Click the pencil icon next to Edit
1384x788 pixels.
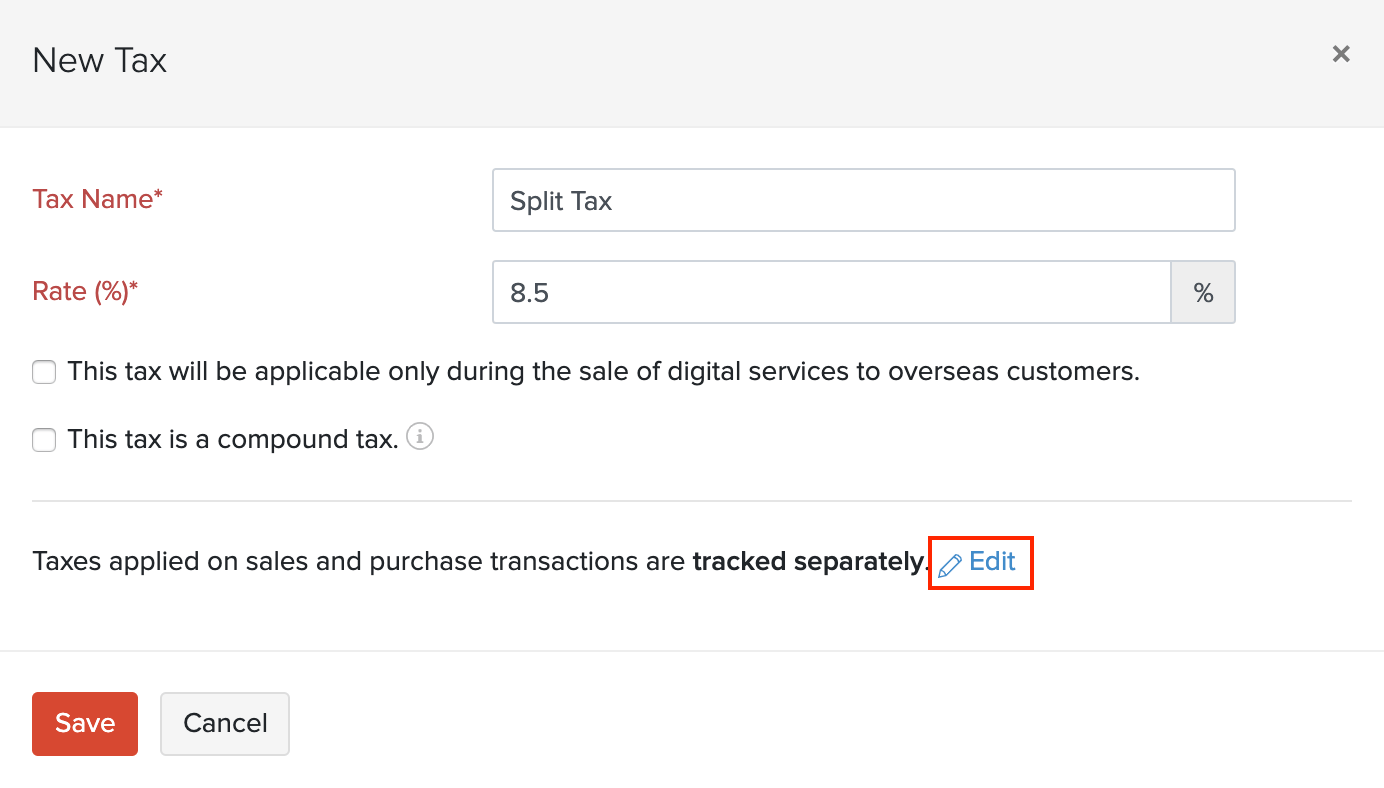949,565
